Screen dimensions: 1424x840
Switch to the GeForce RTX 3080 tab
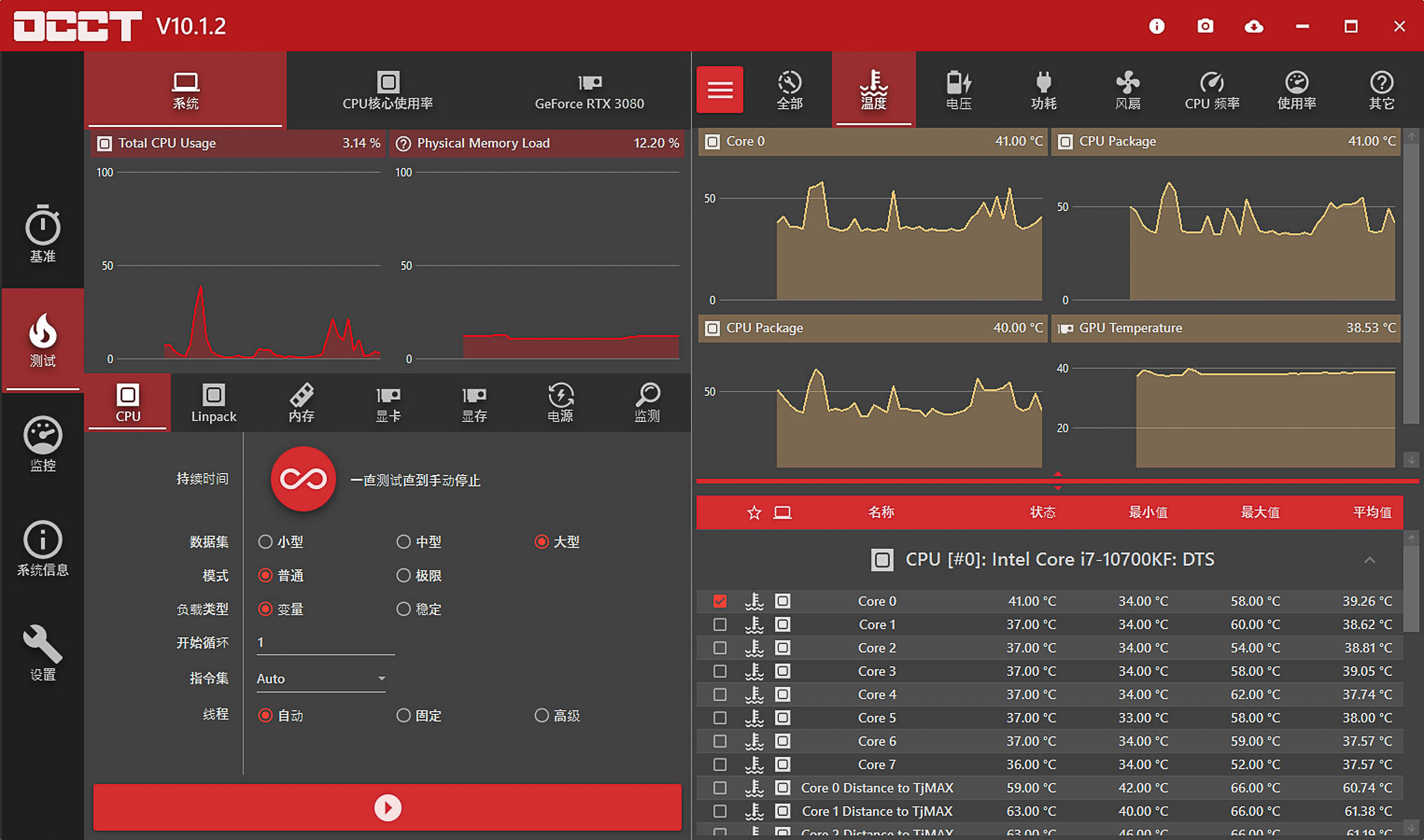pos(589,91)
